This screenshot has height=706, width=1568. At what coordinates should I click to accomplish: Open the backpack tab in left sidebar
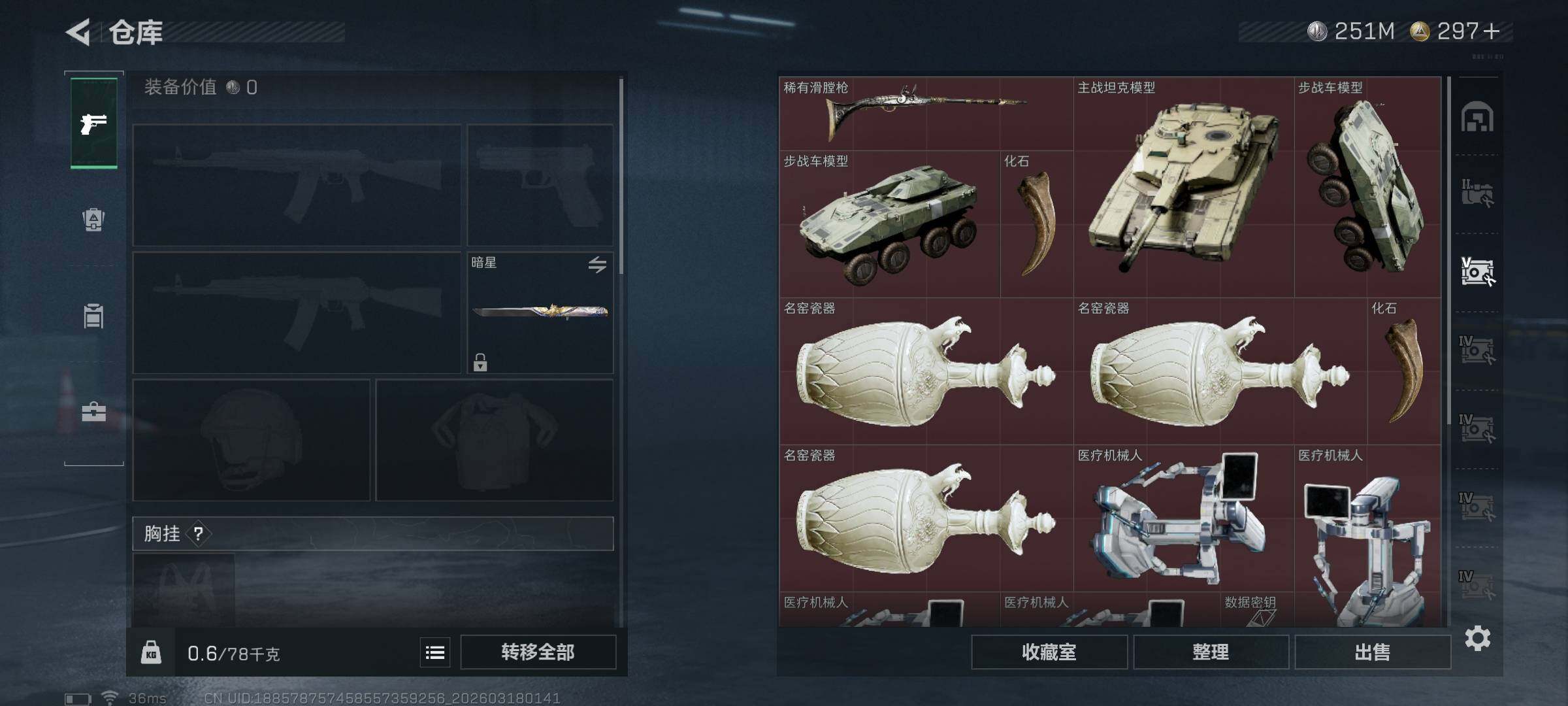(x=93, y=219)
